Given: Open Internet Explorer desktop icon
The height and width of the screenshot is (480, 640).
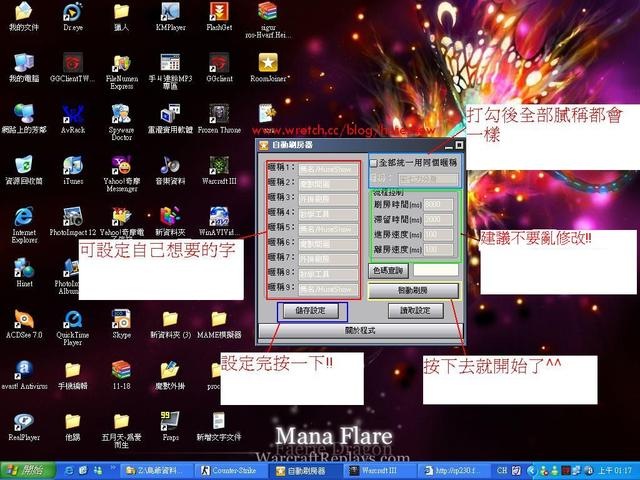Looking at the screenshot, I should pos(24,224).
